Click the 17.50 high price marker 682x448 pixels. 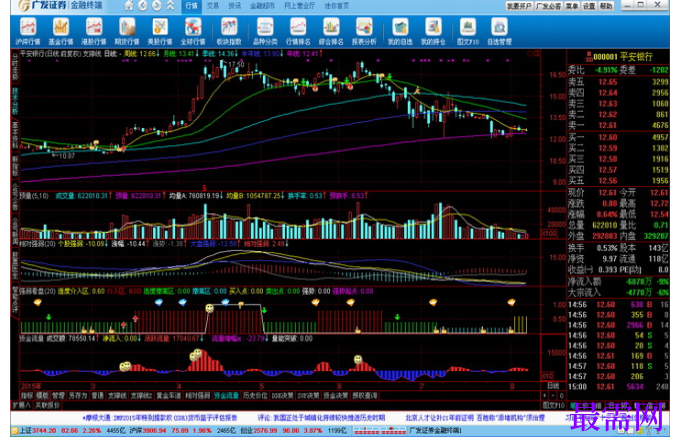tap(236, 64)
